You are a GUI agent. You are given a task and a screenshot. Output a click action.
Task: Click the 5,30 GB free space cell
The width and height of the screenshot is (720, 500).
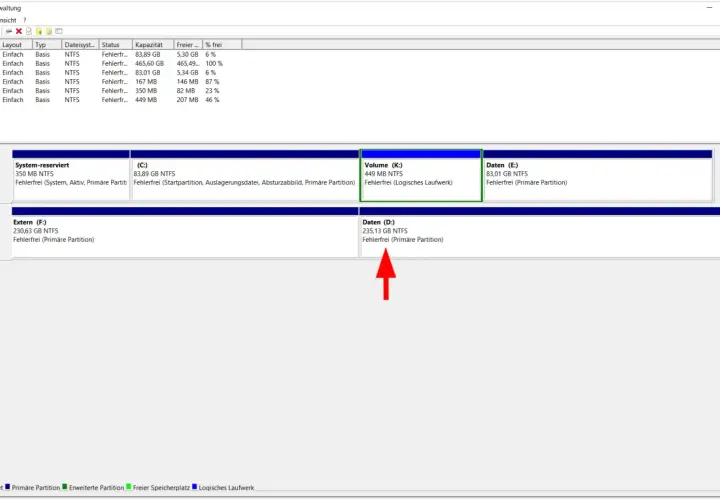tap(187, 54)
